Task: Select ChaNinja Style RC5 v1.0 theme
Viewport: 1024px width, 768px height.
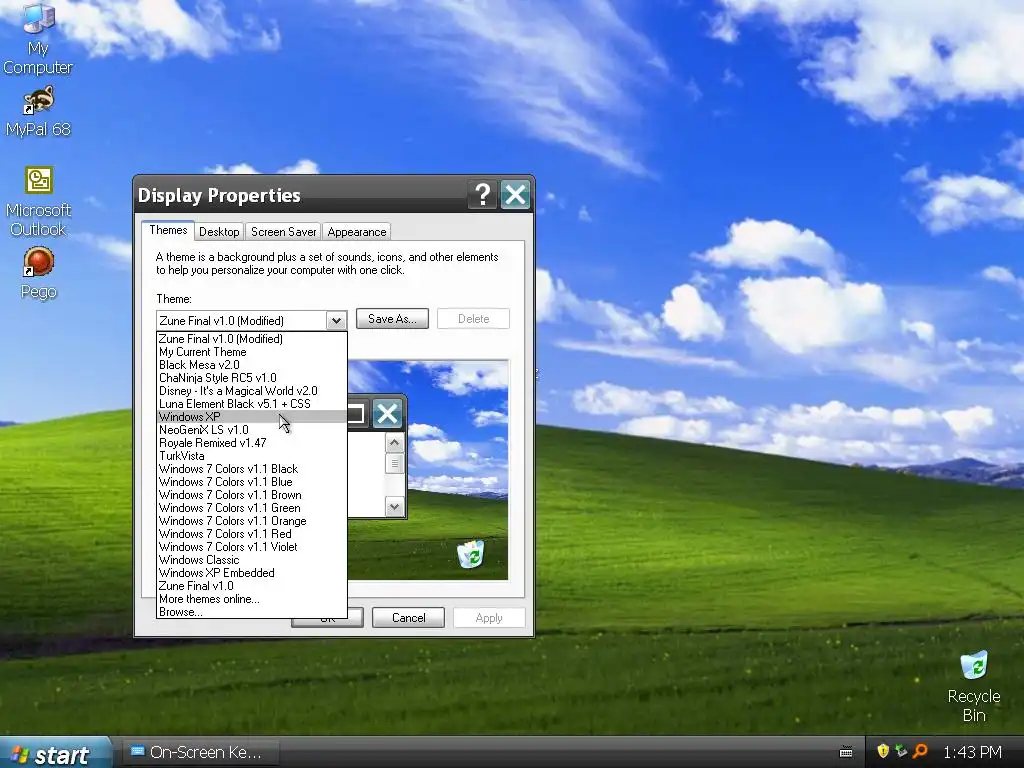Action: [251, 378]
